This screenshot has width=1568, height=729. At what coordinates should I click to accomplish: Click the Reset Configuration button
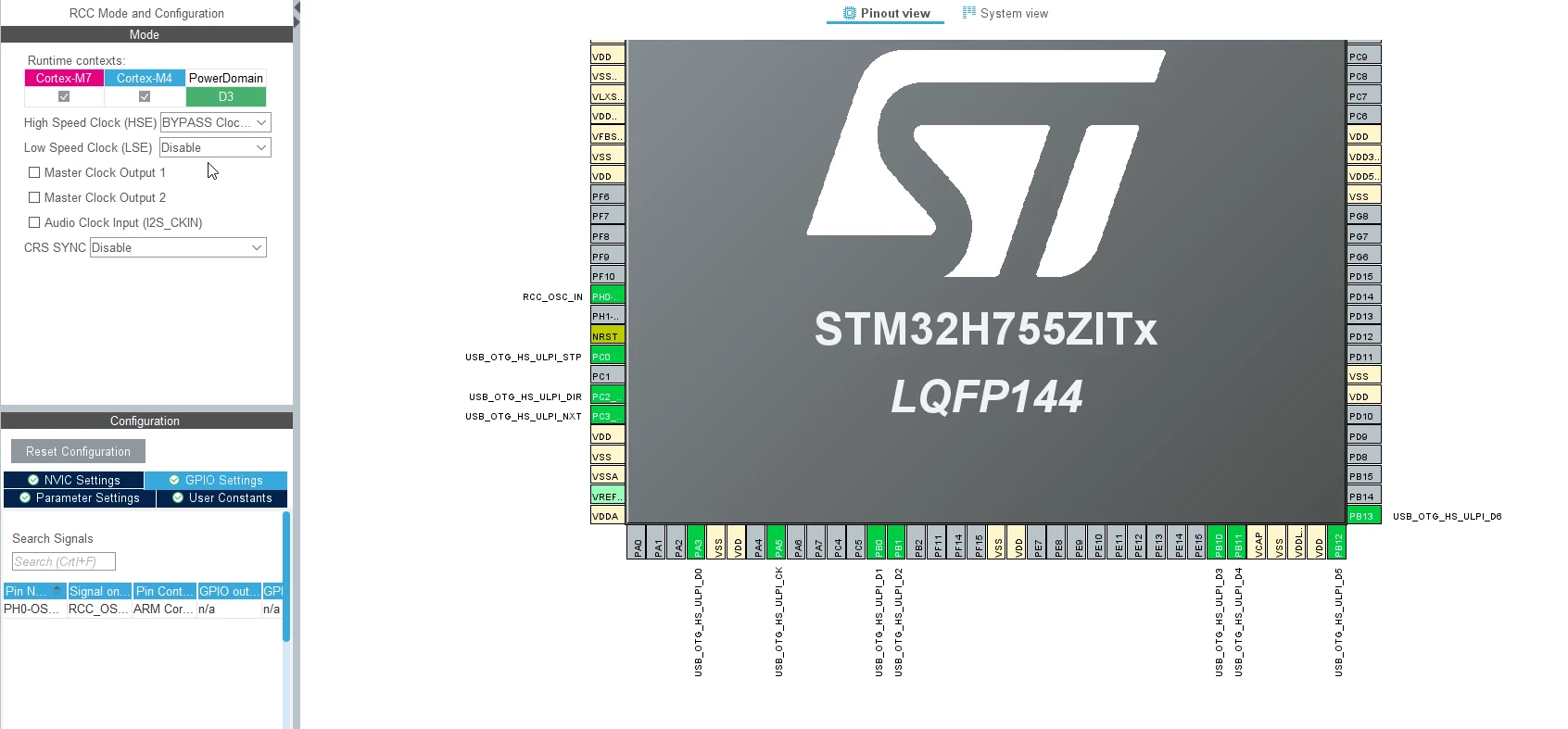pyautogui.click(x=78, y=451)
